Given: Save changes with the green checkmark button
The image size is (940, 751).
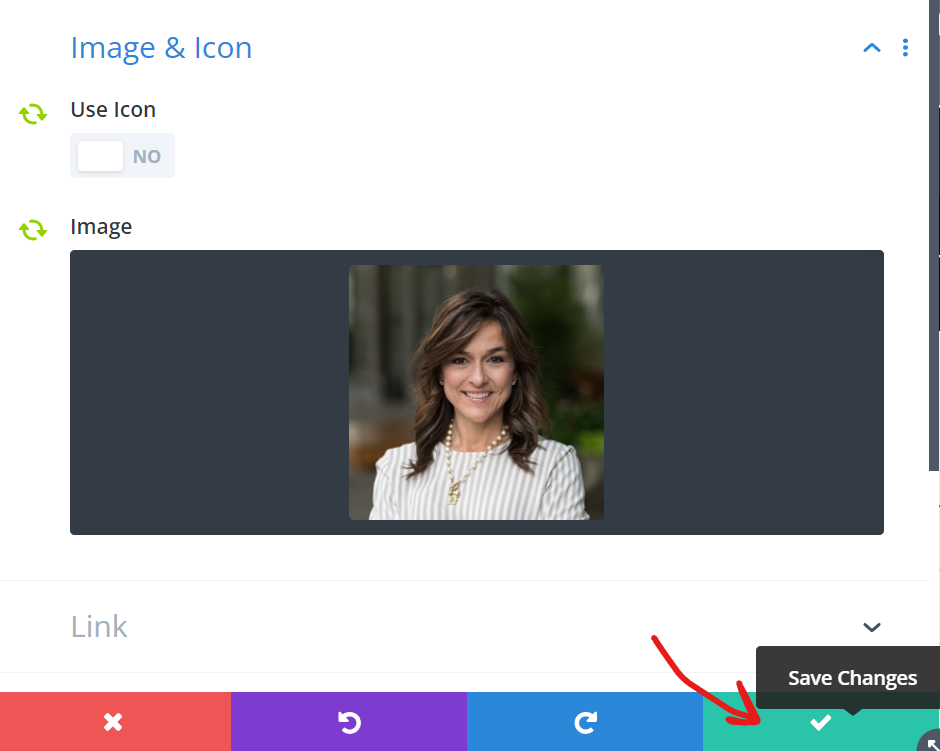Looking at the screenshot, I should [x=821, y=722].
